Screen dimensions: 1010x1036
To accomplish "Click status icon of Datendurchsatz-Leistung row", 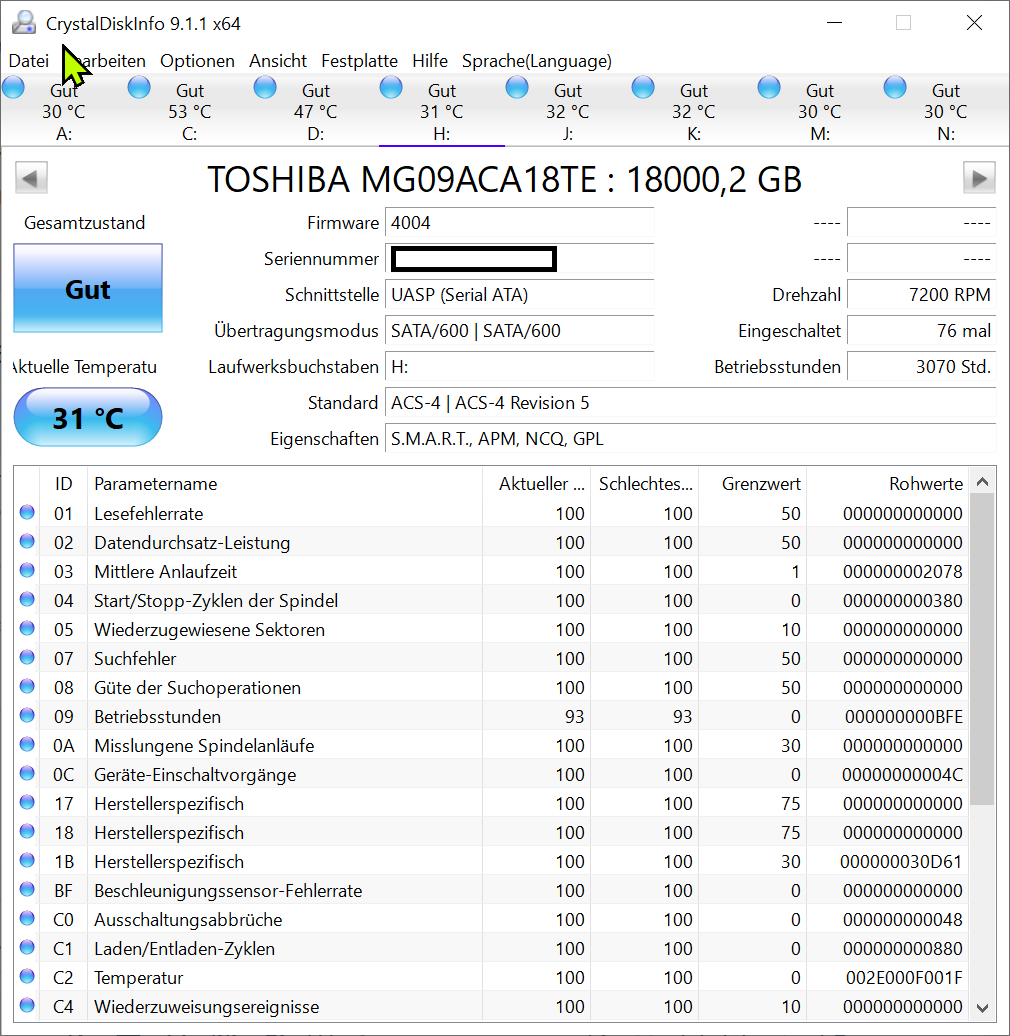I will [x=27, y=541].
